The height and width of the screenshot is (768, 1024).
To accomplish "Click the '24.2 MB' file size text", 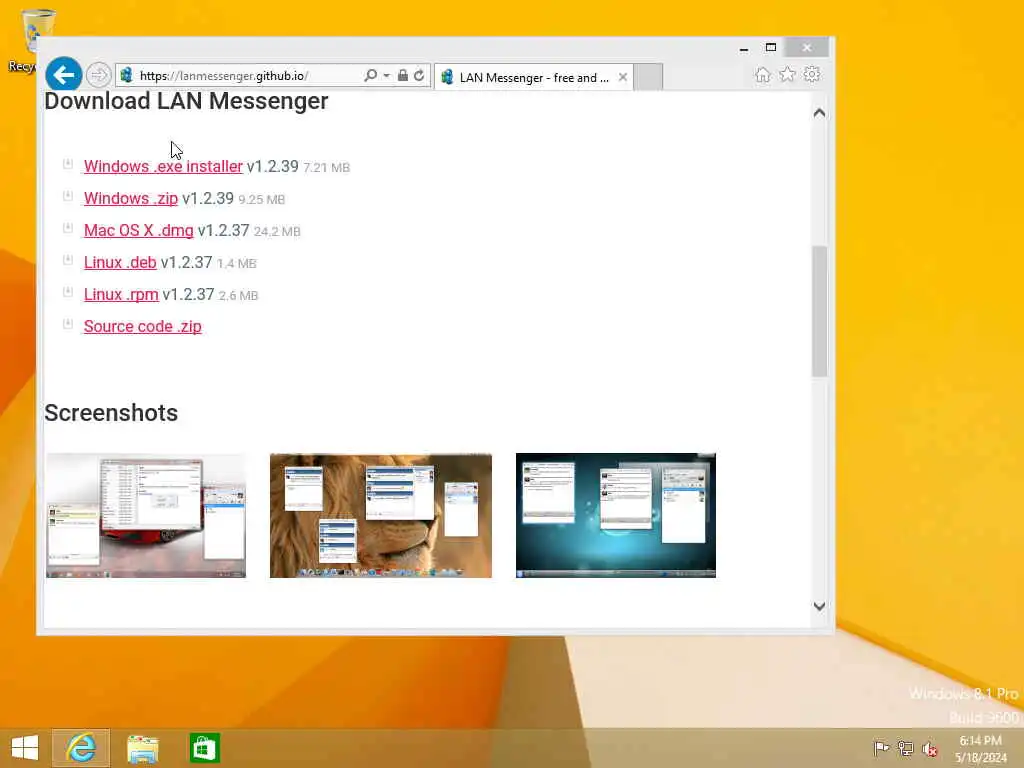I will pos(277,232).
